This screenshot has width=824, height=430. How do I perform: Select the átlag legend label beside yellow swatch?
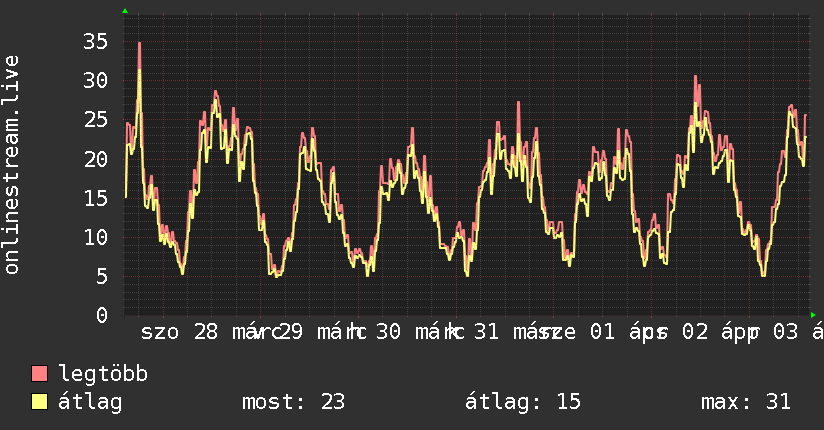click(90, 402)
